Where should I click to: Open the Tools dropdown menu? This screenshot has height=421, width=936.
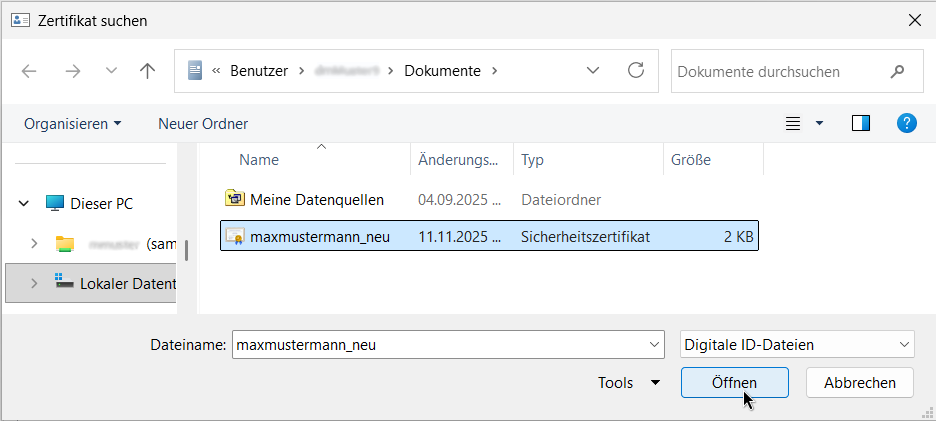coord(629,382)
